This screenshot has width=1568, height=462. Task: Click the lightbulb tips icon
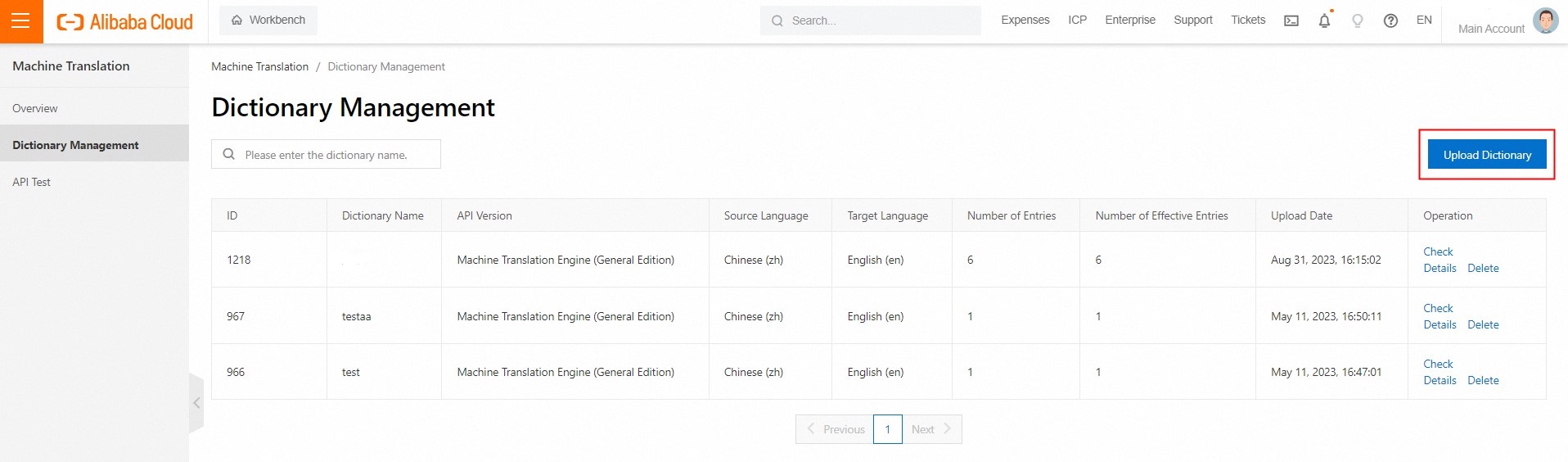pos(1357,21)
